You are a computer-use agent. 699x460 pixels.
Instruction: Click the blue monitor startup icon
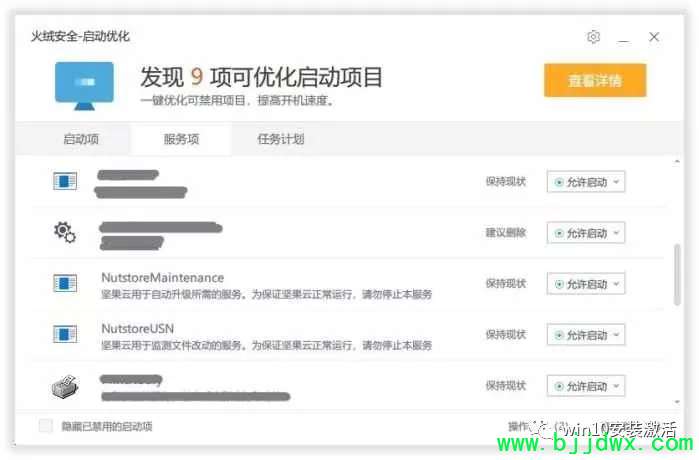coord(84,86)
